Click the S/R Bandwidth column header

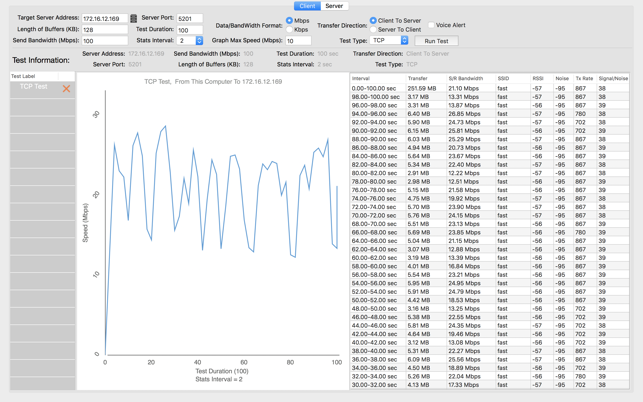coord(466,78)
